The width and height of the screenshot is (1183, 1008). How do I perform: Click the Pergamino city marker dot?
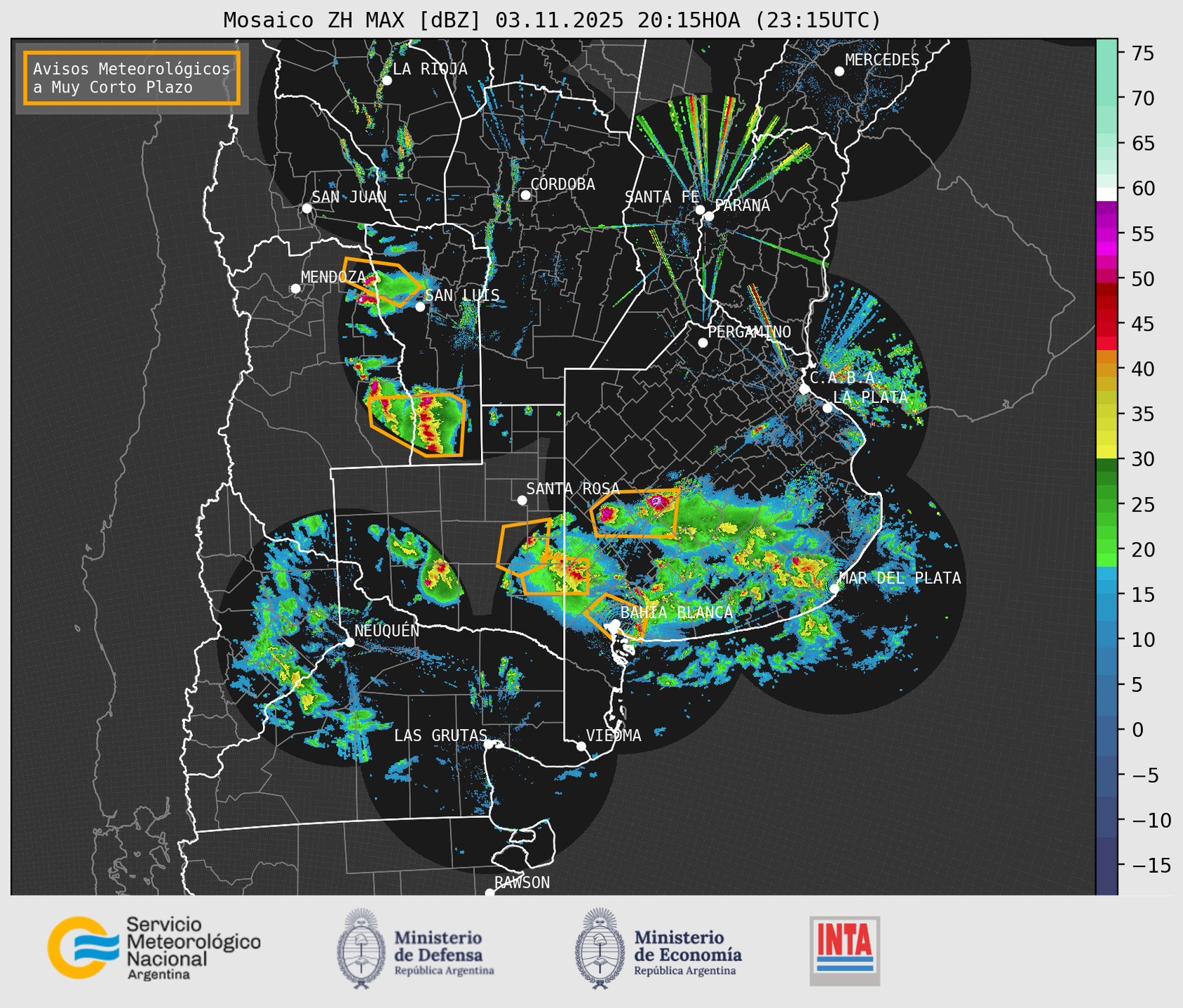pyautogui.click(x=703, y=343)
